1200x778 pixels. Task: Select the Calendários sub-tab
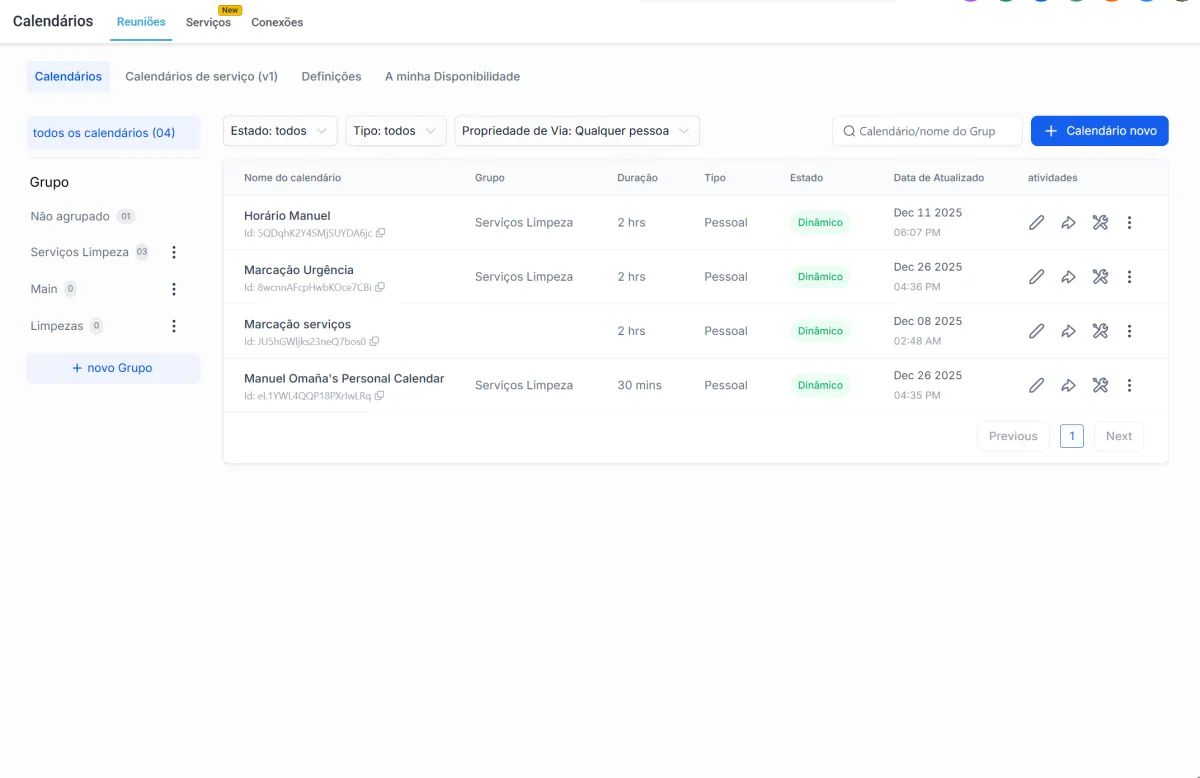(x=68, y=76)
